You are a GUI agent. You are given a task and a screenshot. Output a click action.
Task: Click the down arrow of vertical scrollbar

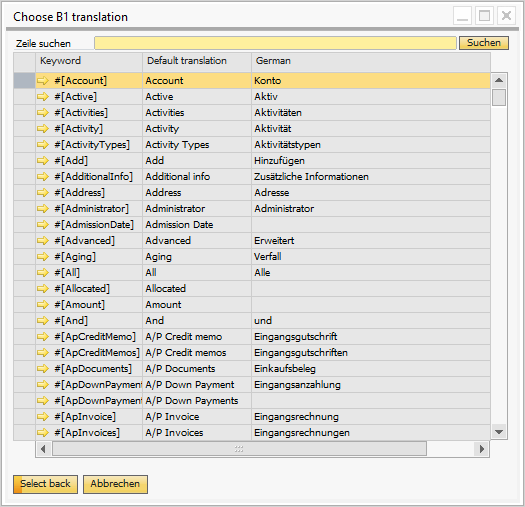click(499, 432)
